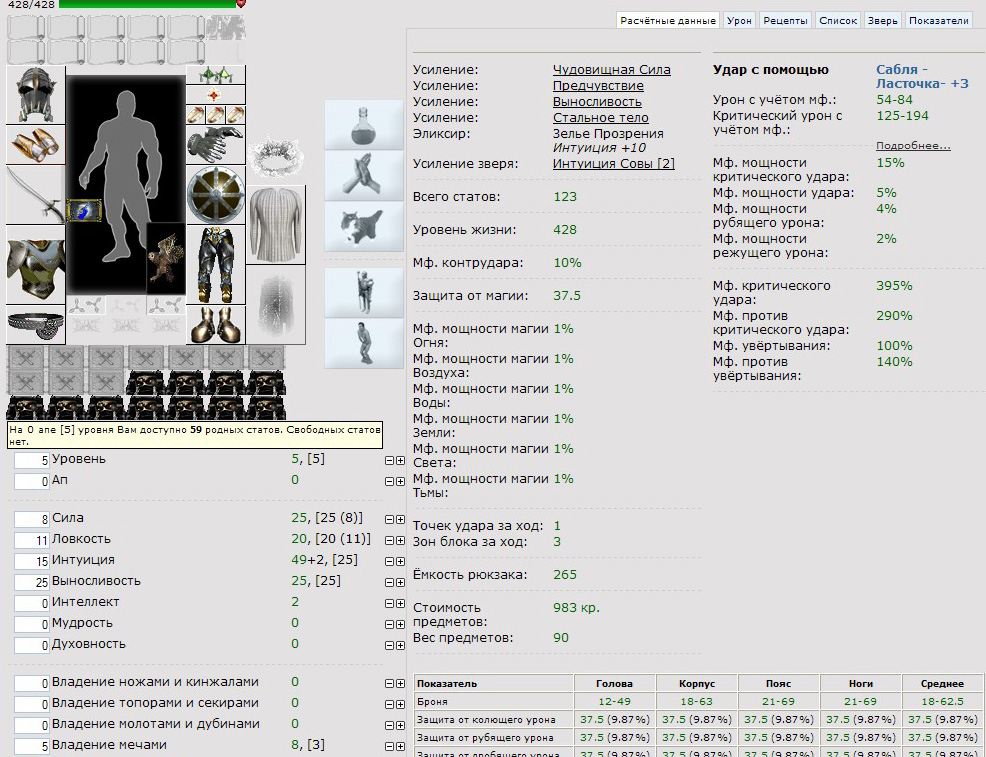This screenshot has width=986, height=757.
Task: Open the Рецепты tab
Action: tap(785, 20)
